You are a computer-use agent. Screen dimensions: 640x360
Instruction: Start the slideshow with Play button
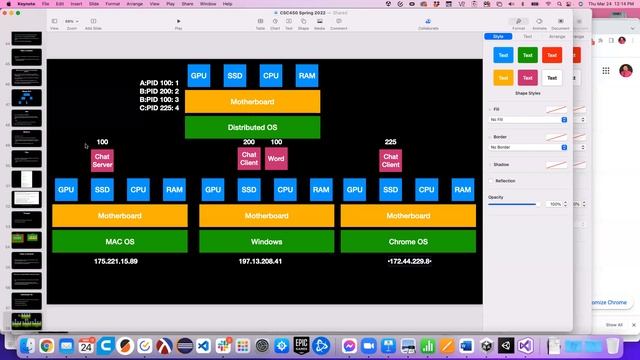click(178, 21)
